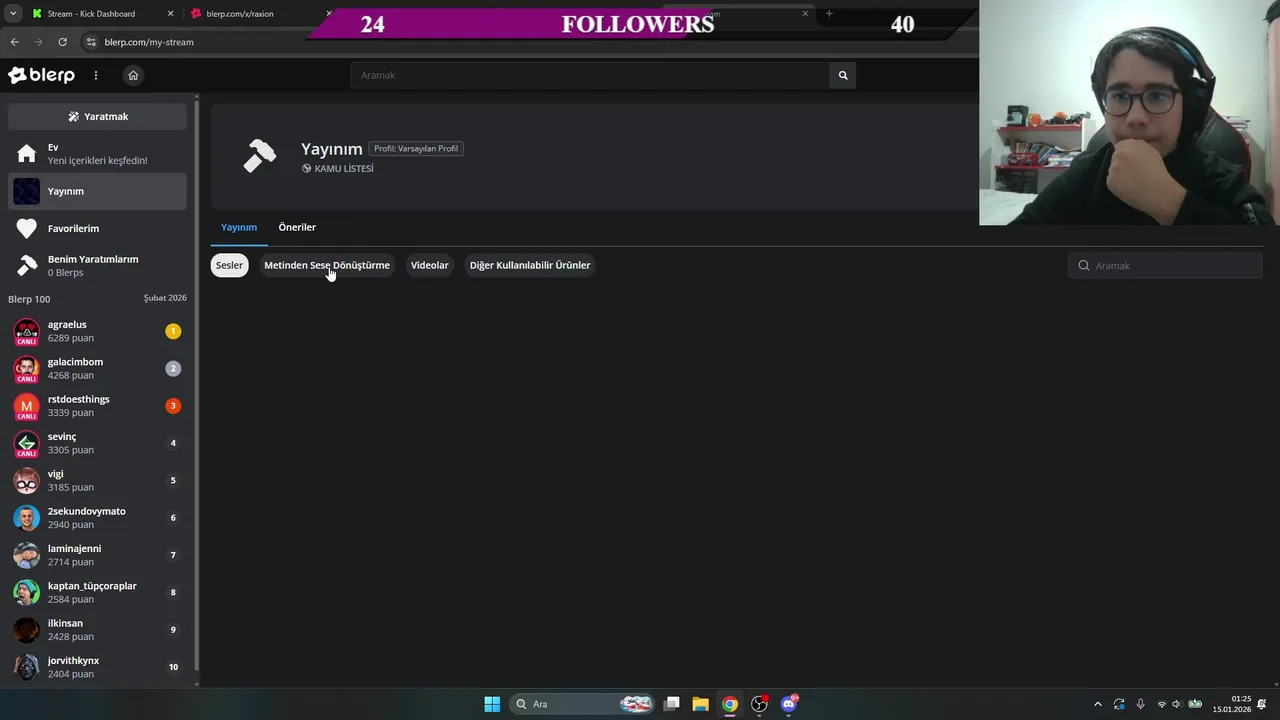Click the hammer icon beside Benim Yaratımlarım

point(27,266)
